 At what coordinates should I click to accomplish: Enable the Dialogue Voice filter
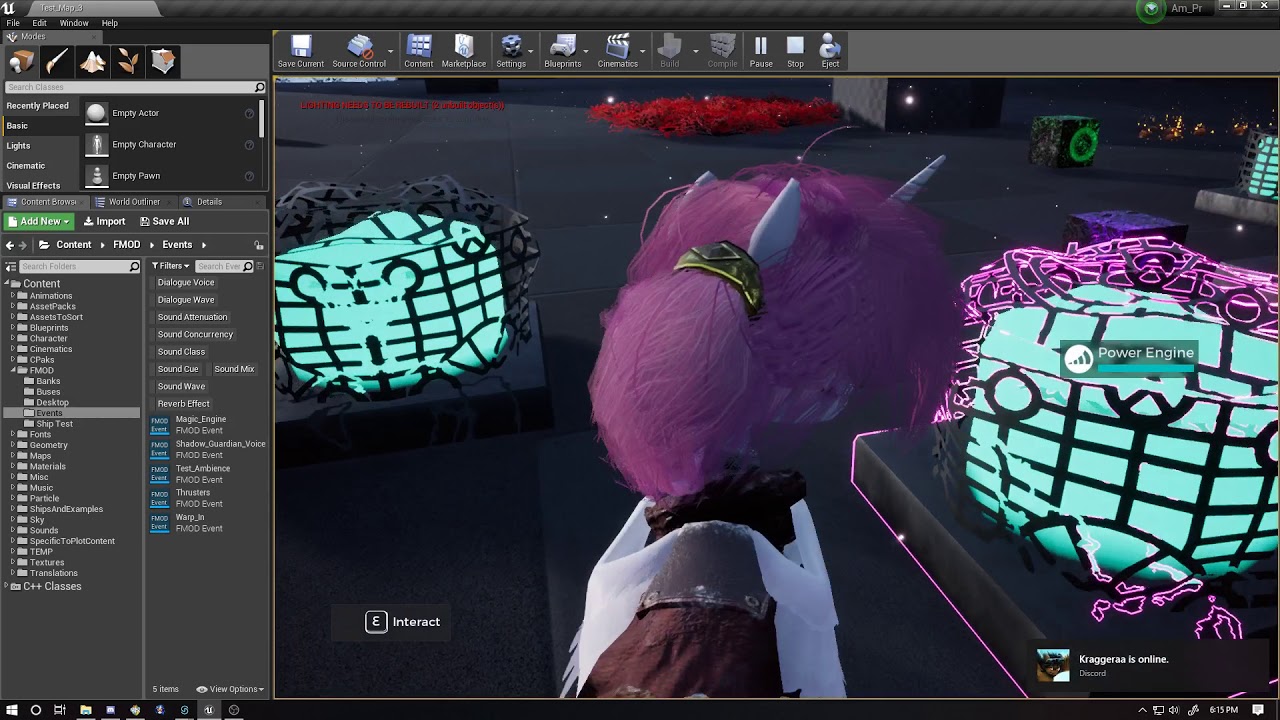point(186,283)
